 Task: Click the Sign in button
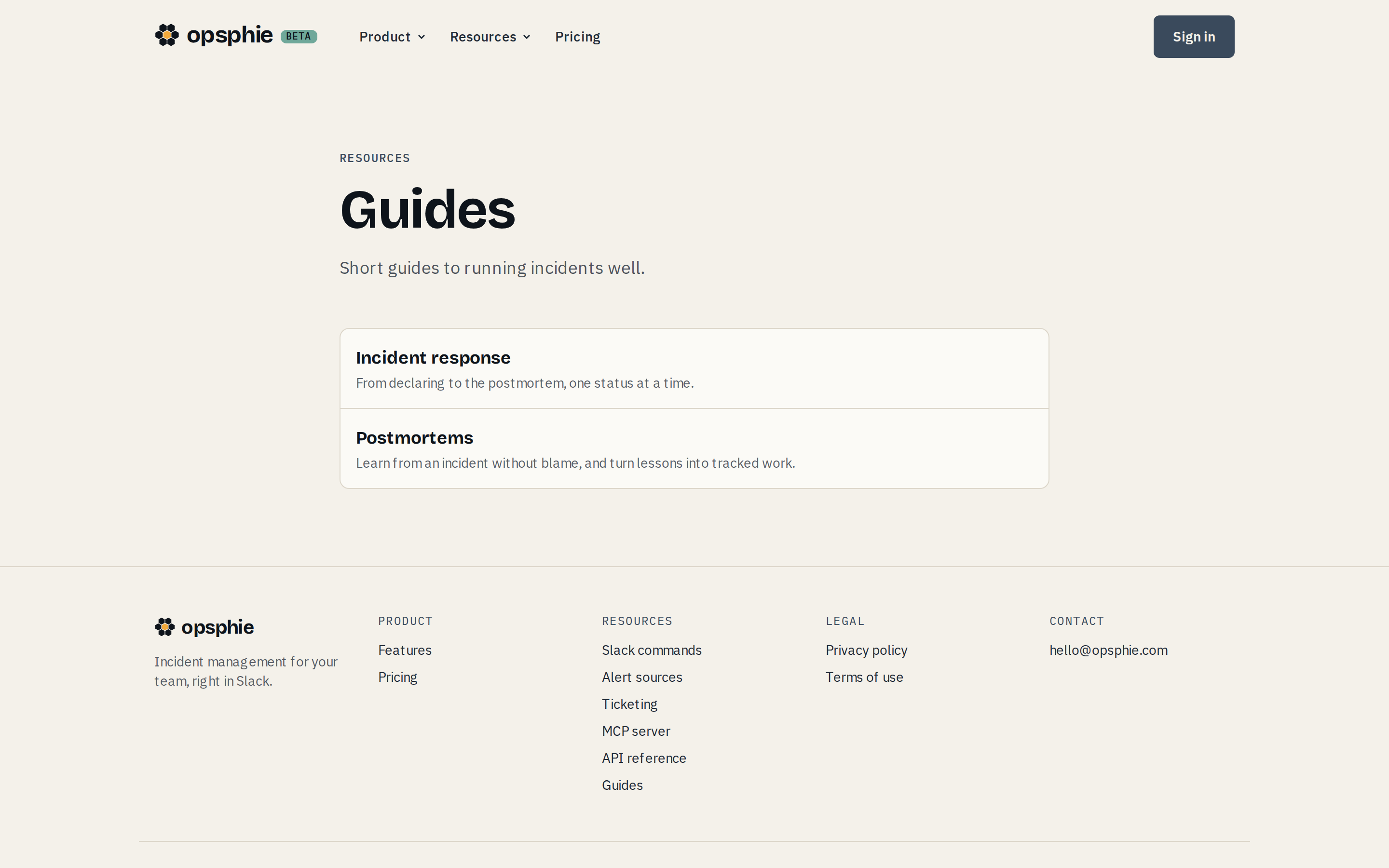pos(1194,37)
